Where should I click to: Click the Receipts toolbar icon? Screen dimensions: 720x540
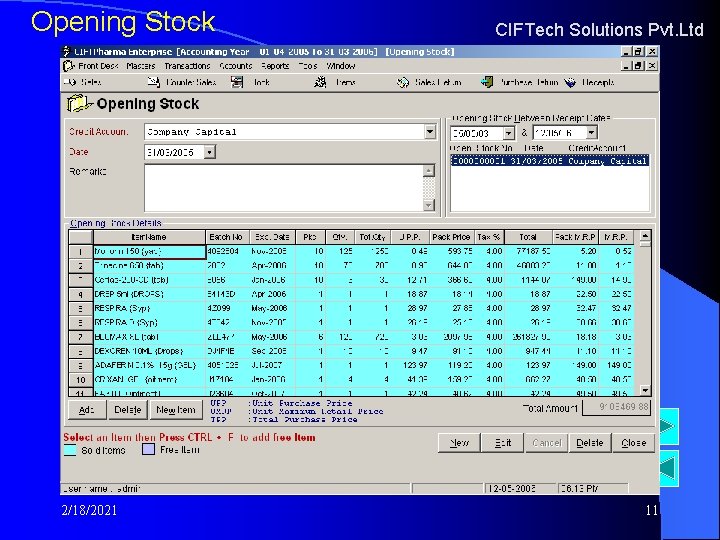click(x=570, y=83)
